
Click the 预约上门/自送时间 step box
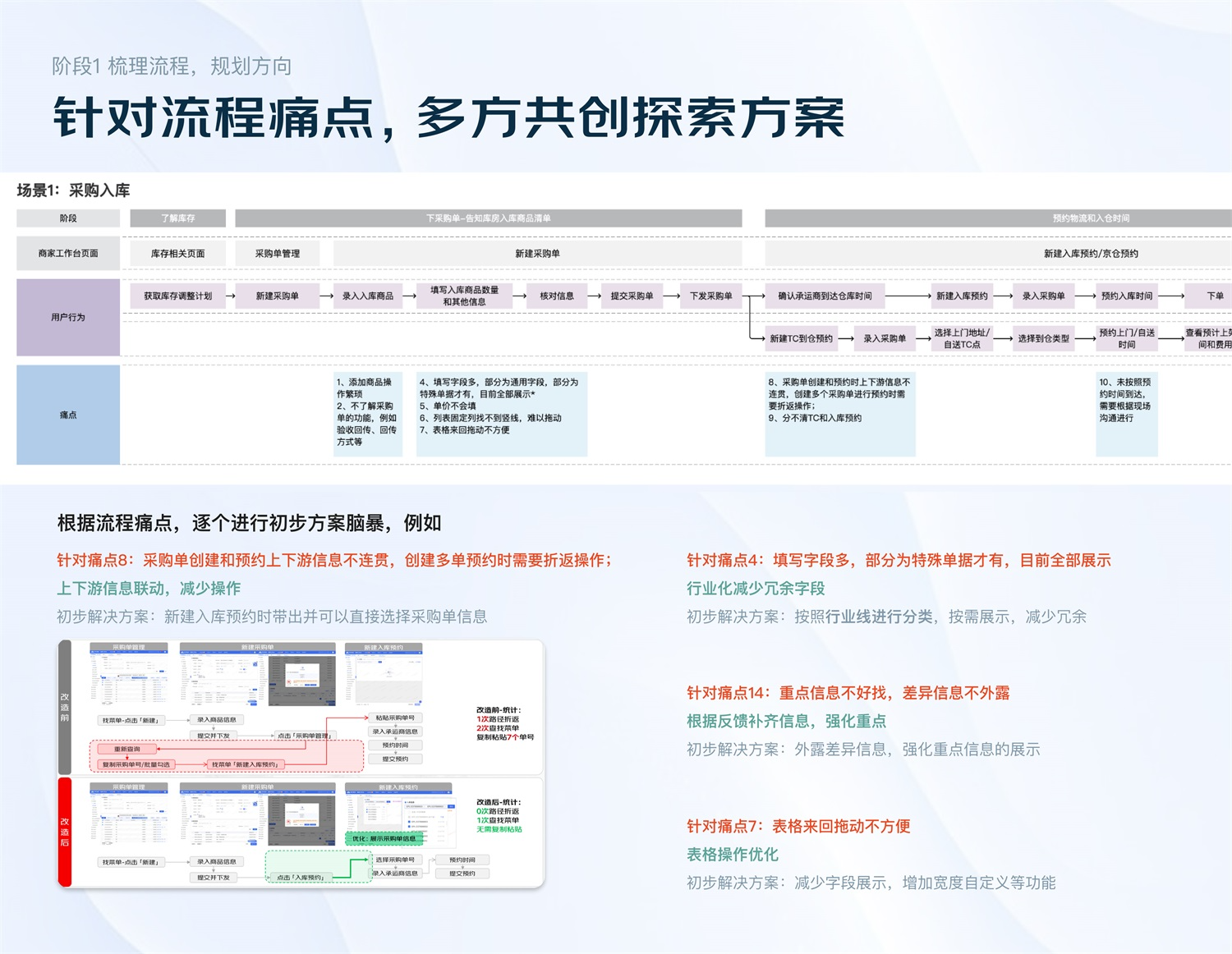(x=1127, y=338)
